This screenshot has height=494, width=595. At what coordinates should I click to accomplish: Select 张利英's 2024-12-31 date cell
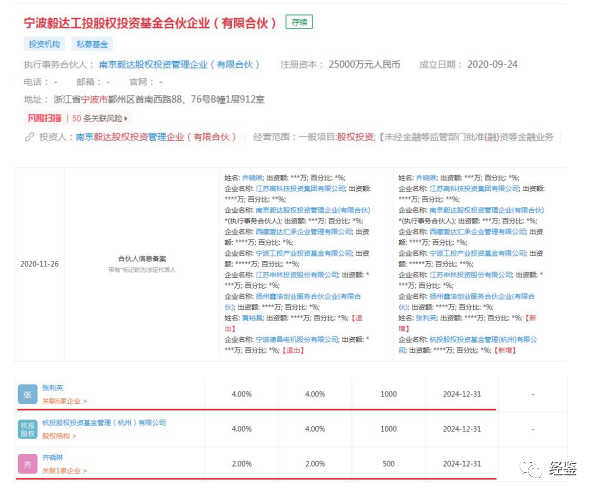click(x=462, y=395)
